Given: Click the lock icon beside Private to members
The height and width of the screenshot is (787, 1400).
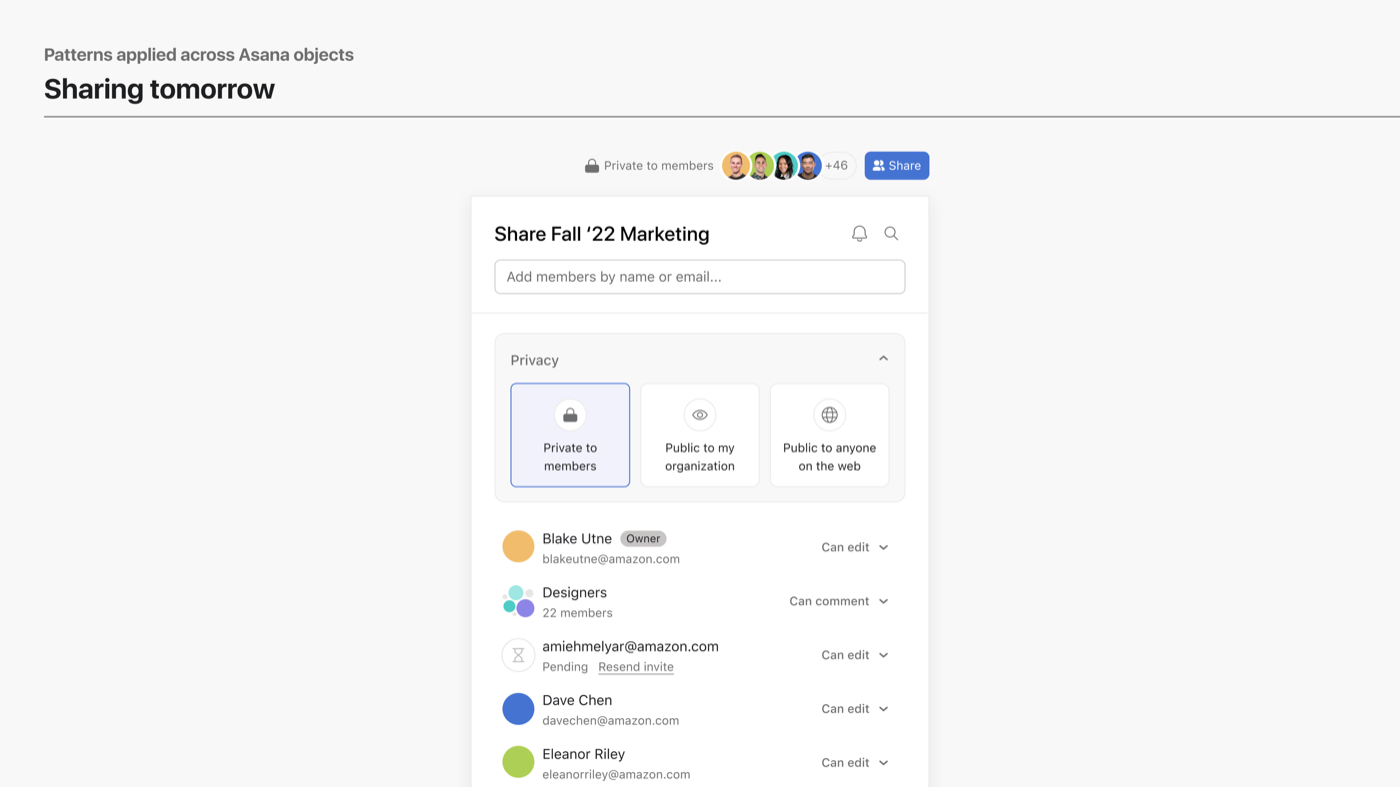Looking at the screenshot, I should coord(592,166).
